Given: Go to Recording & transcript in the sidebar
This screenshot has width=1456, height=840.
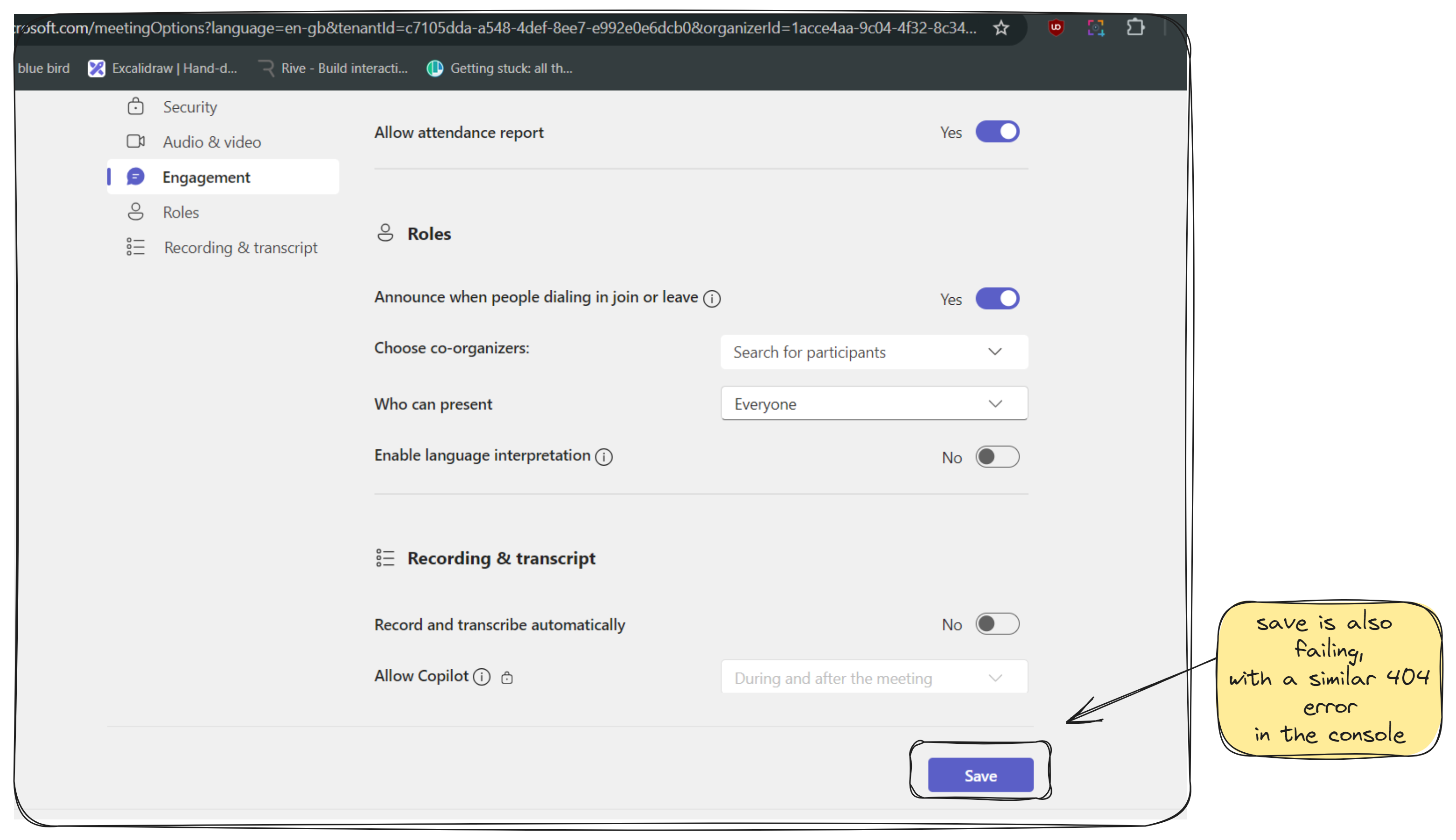Looking at the screenshot, I should (x=223, y=247).
